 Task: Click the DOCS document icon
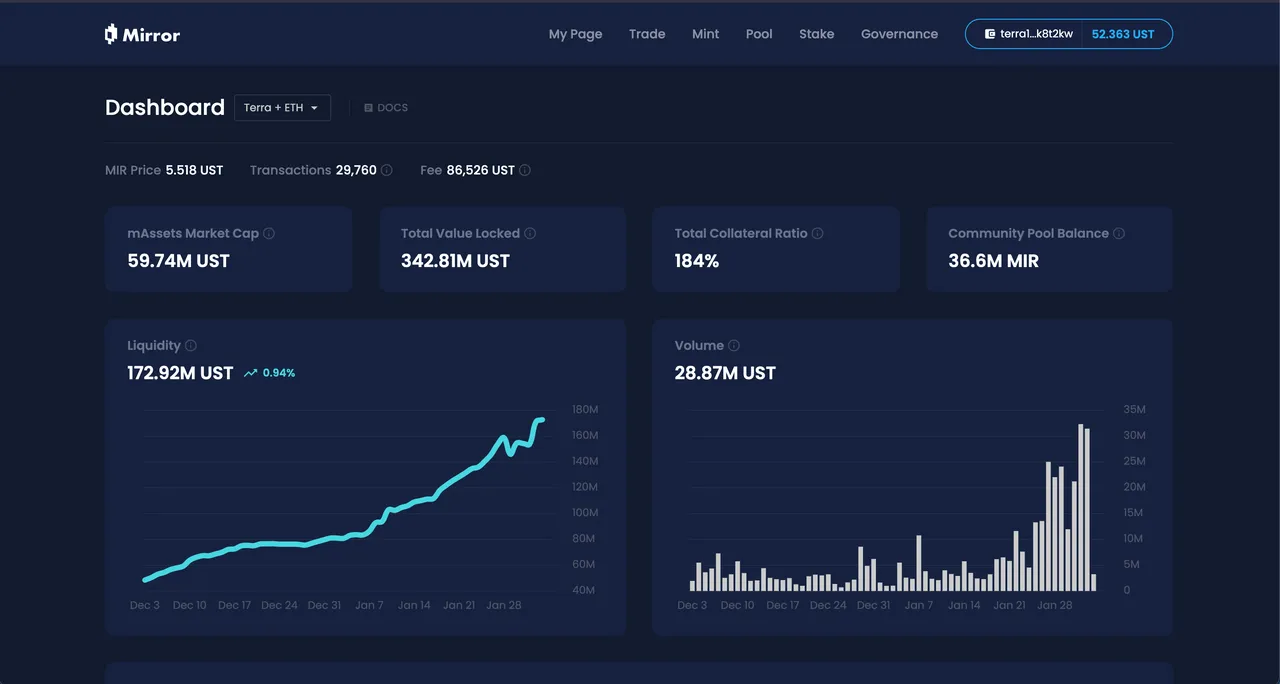click(x=368, y=108)
